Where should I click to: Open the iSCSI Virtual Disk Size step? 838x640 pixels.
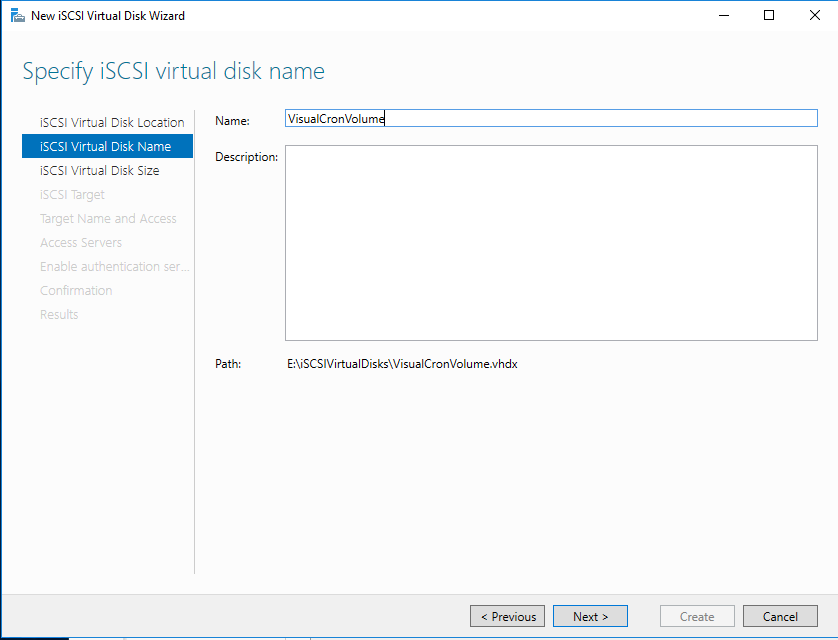pyautogui.click(x=99, y=170)
